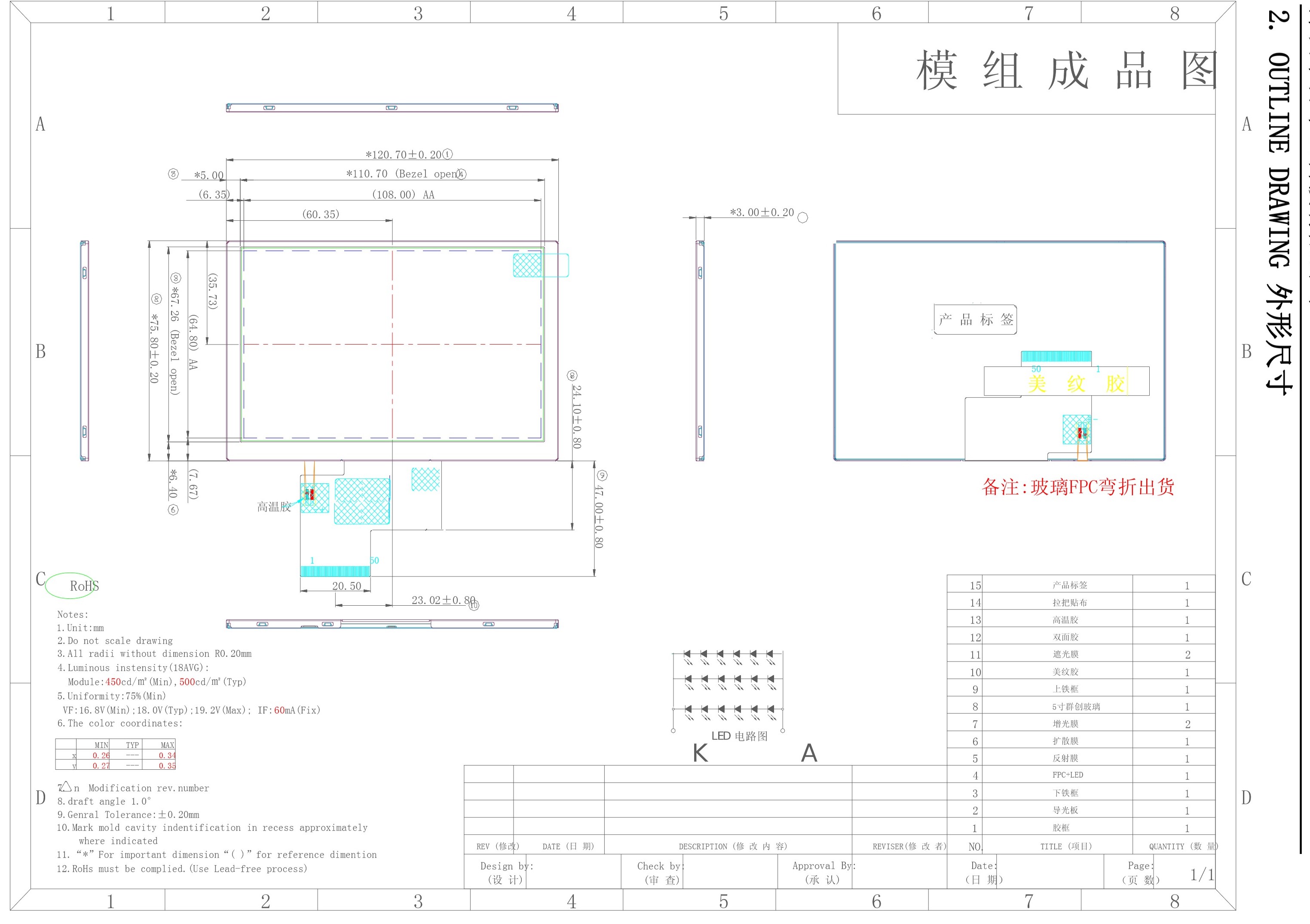The width and height of the screenshot is (1310, 924).
Task: Select the '胶框' parts list entry
Action: [x=1061, y=828]
